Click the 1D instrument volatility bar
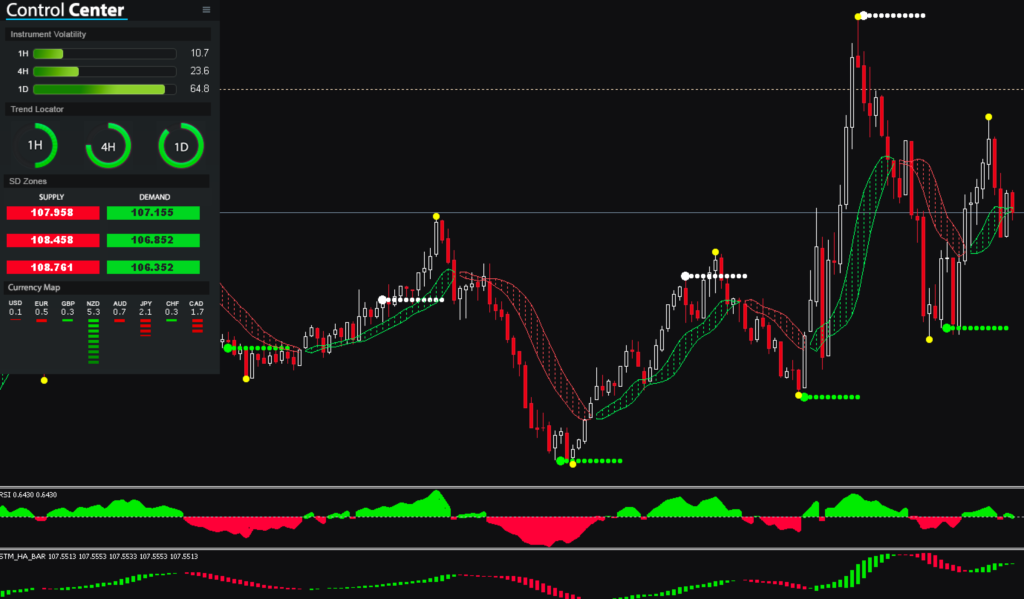1024x599 pixels. [104, 89]
